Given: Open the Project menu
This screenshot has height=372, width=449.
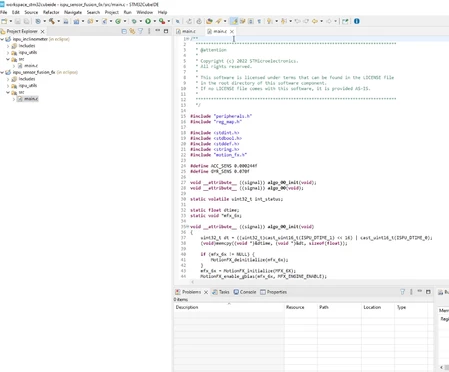Looking at the screenshot, I should [112, 12].
